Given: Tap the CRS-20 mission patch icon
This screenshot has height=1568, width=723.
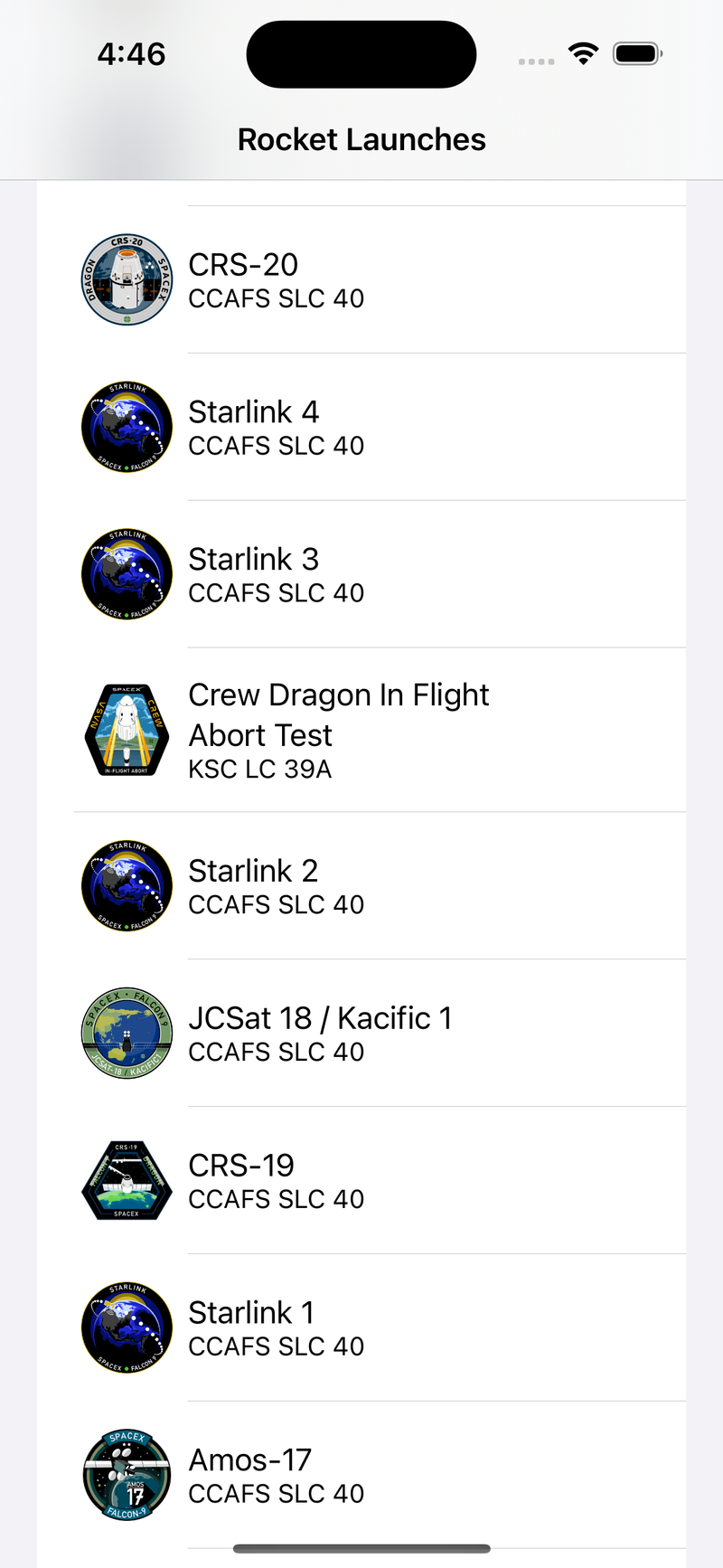Looking at the screenshot, I should coord(127,280).
